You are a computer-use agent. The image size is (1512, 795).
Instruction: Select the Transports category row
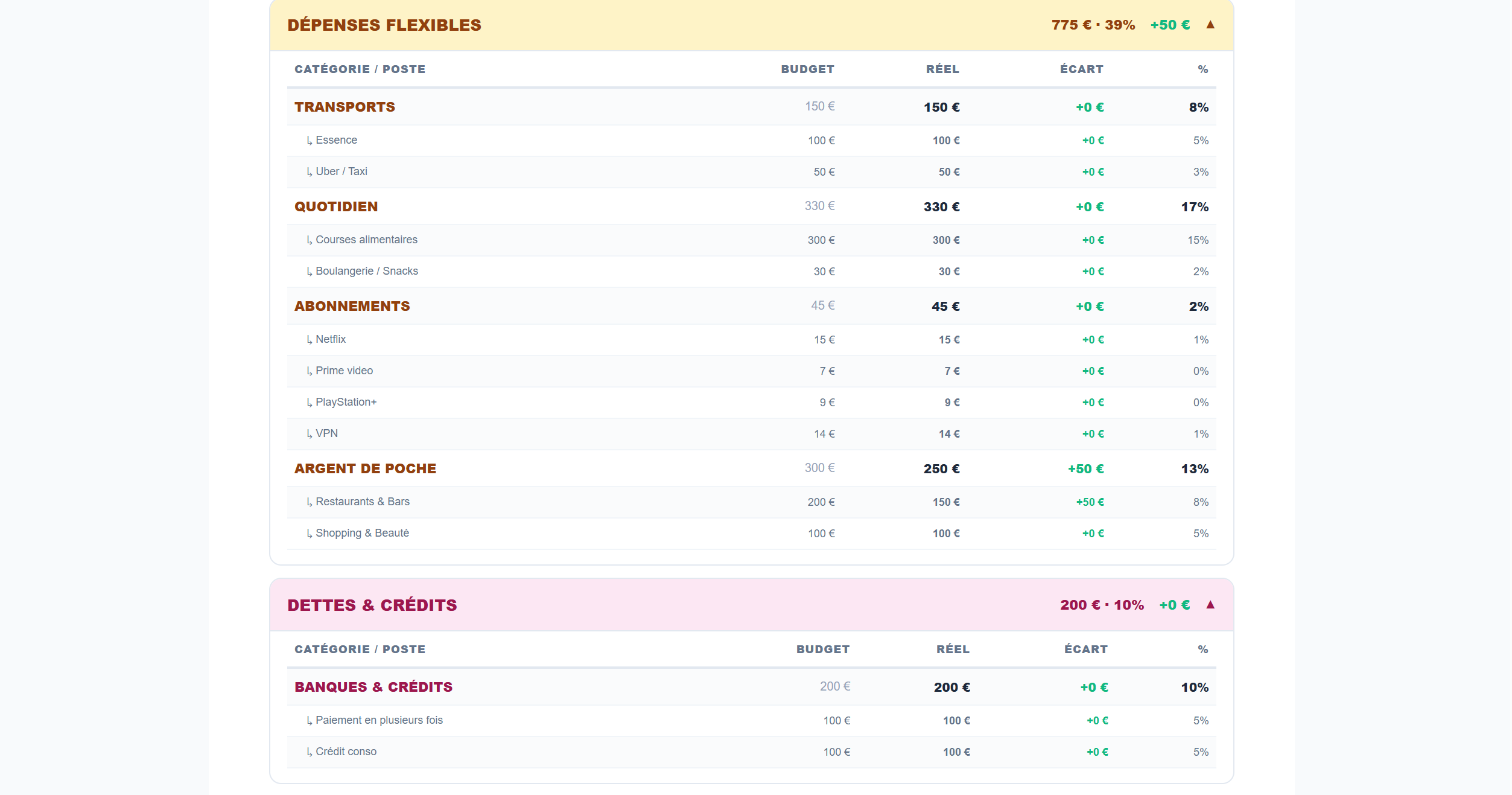click(751, 107)
